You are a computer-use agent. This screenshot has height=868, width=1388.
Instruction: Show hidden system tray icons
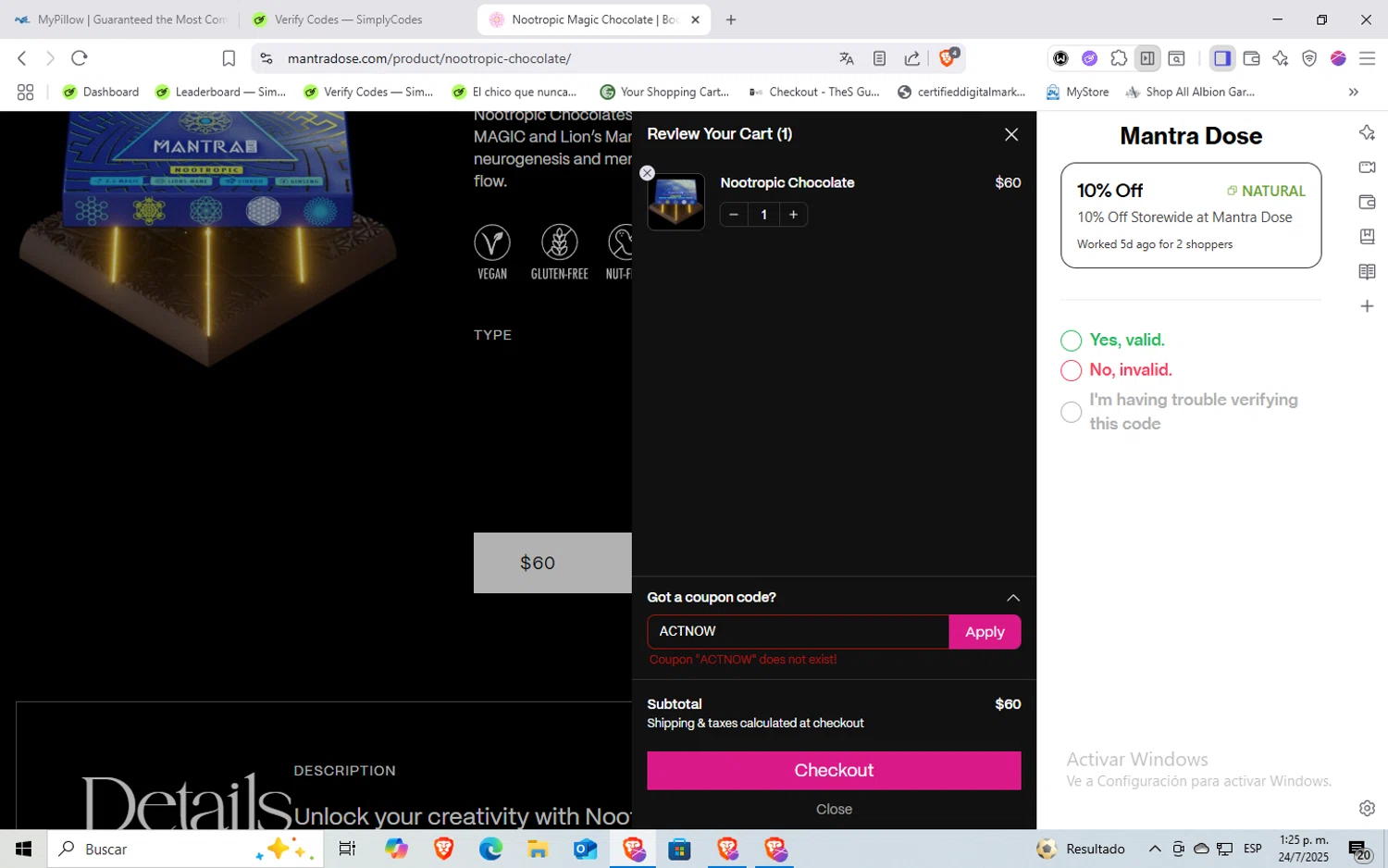tap(1155, 849)
